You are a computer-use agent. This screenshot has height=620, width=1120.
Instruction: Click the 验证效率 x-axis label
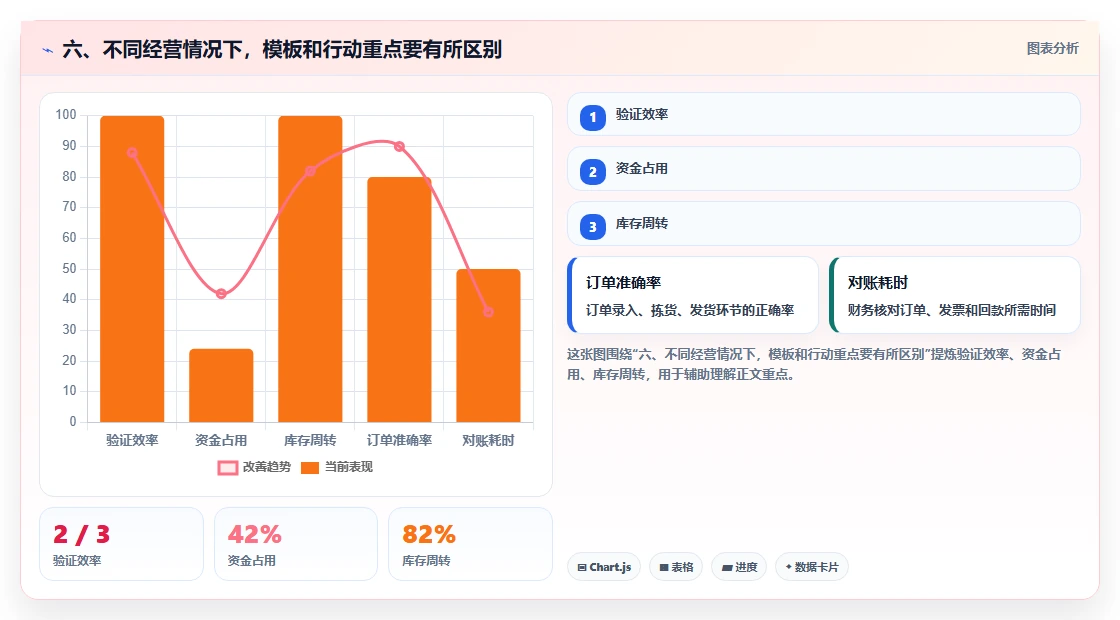click(132, 441)
